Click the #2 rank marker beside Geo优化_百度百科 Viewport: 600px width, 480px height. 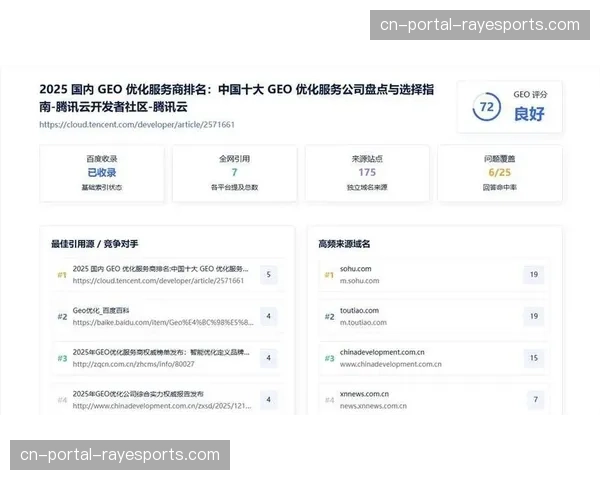[x=62, y=317]
